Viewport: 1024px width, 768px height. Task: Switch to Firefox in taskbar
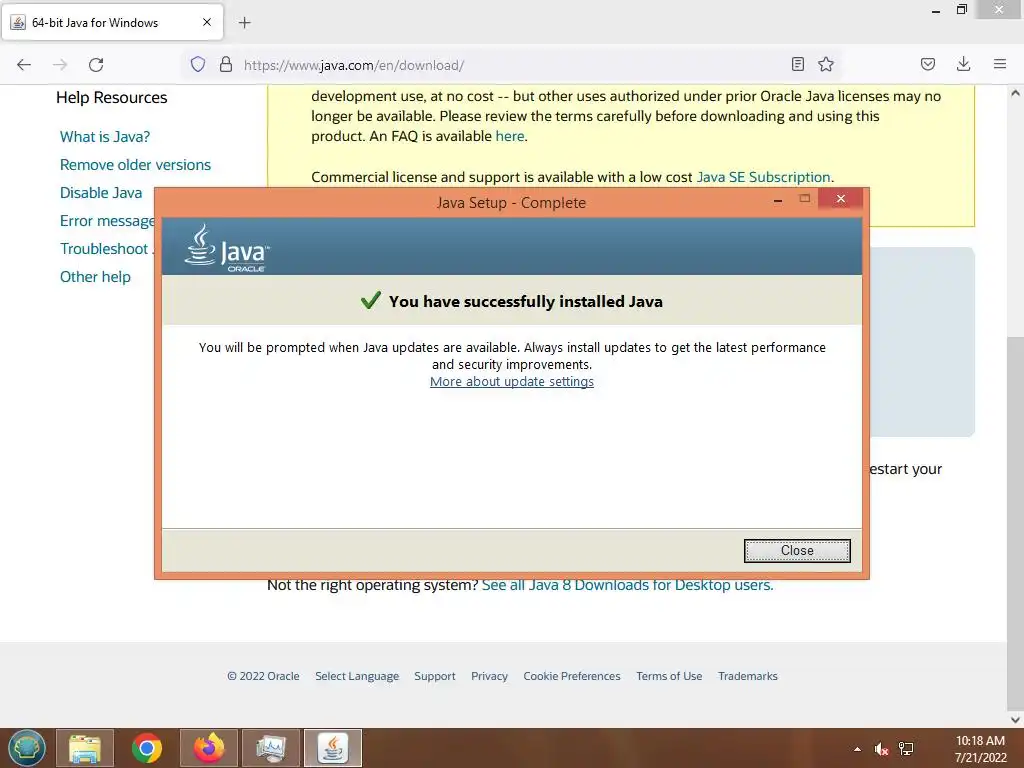point(209,748)
